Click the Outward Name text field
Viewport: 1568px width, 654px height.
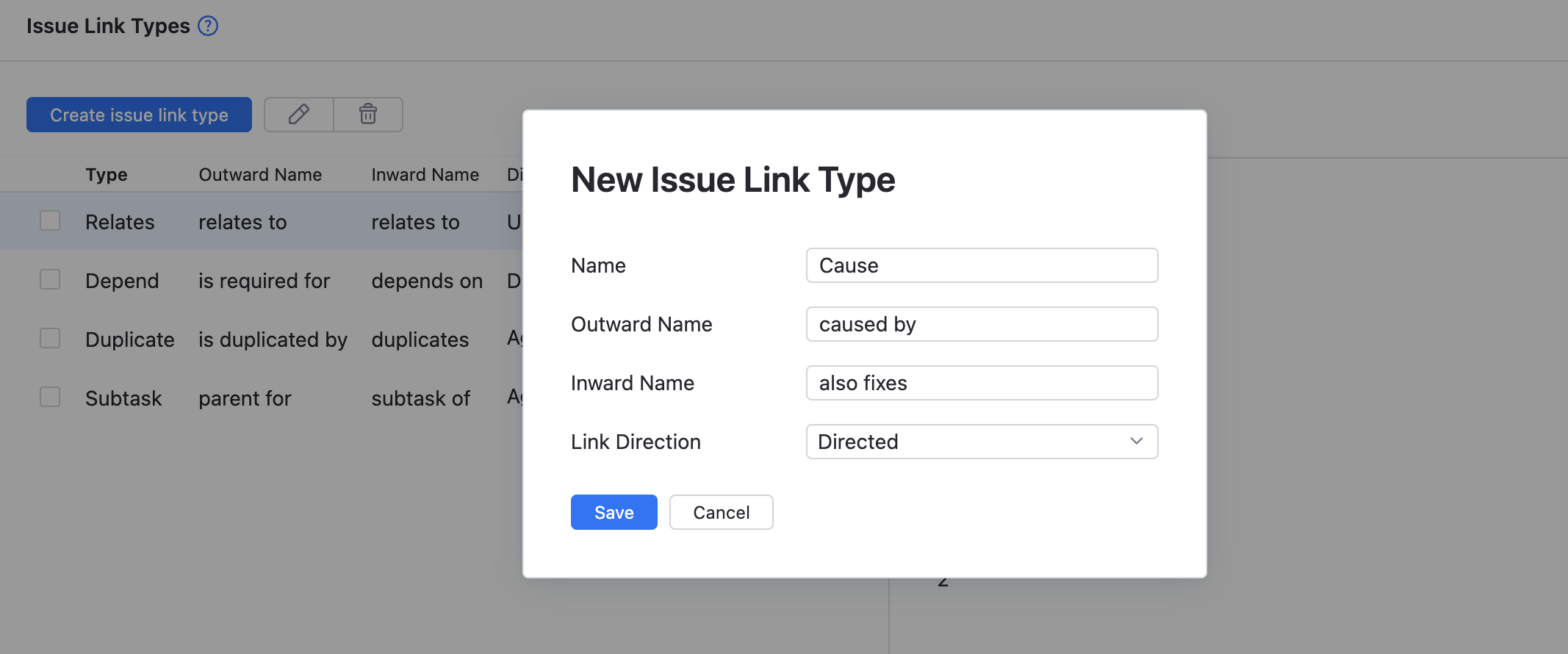point(981,324)
